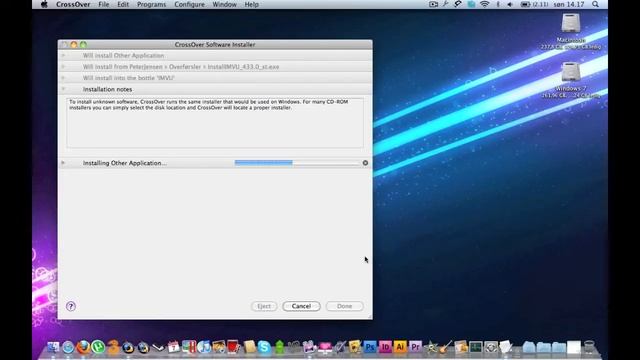Expand the 'Will install into the bottle' row

click(63, 78)
